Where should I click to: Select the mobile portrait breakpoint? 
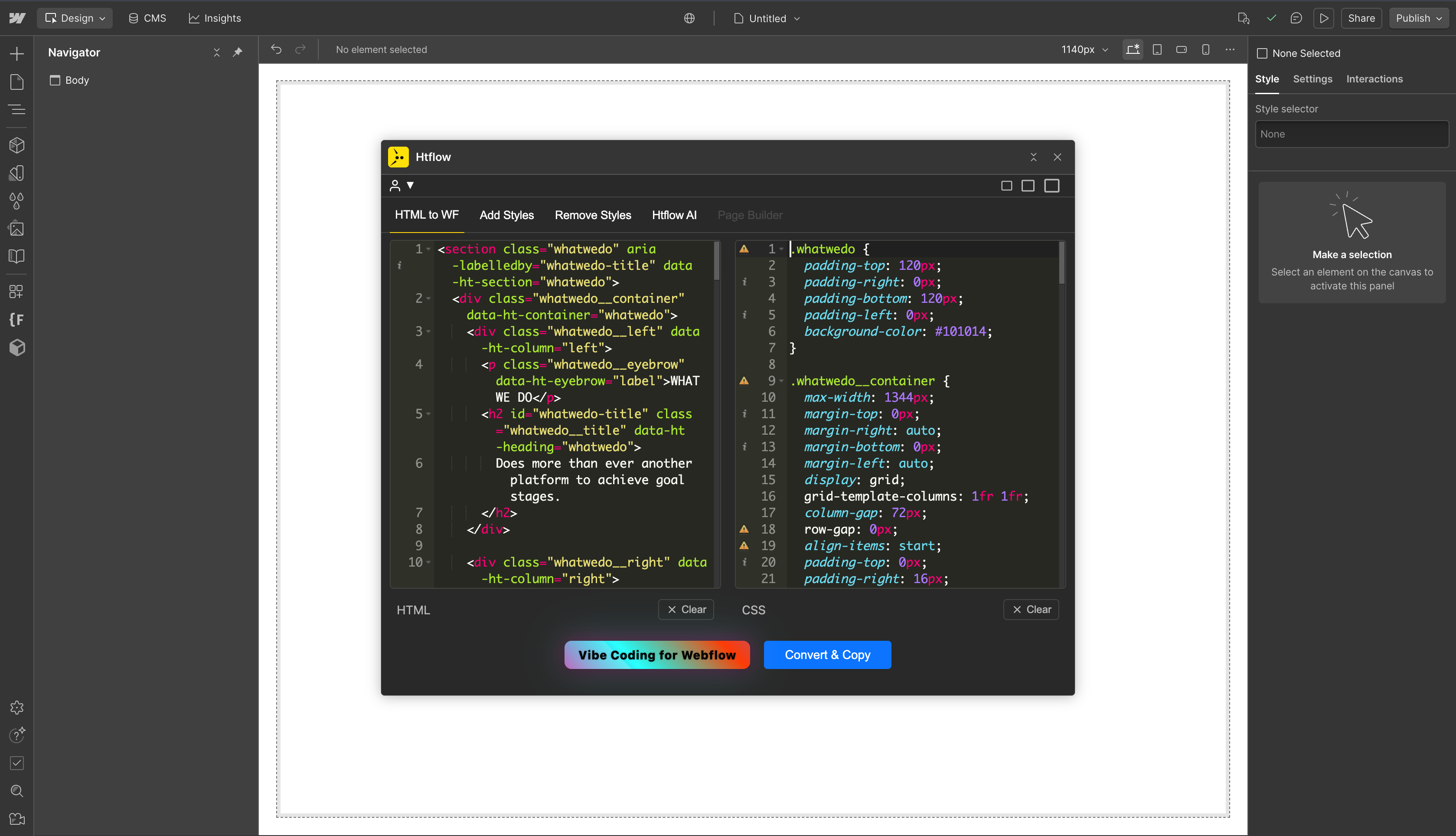[x=1205, y=49]
